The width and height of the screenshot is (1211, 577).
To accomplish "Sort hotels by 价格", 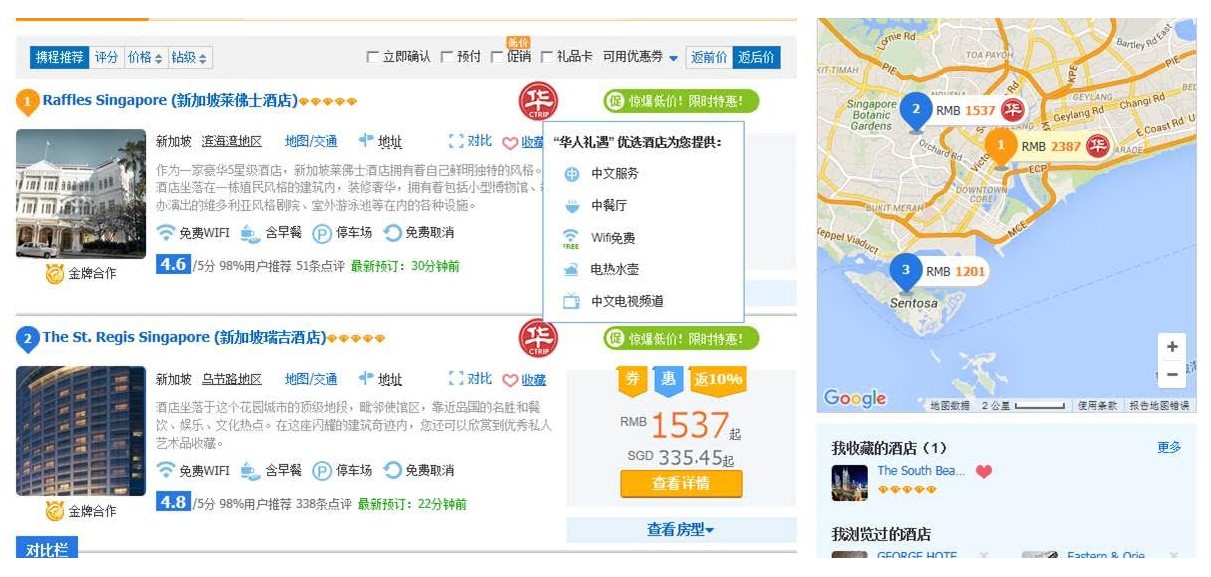I will (145, 58).
